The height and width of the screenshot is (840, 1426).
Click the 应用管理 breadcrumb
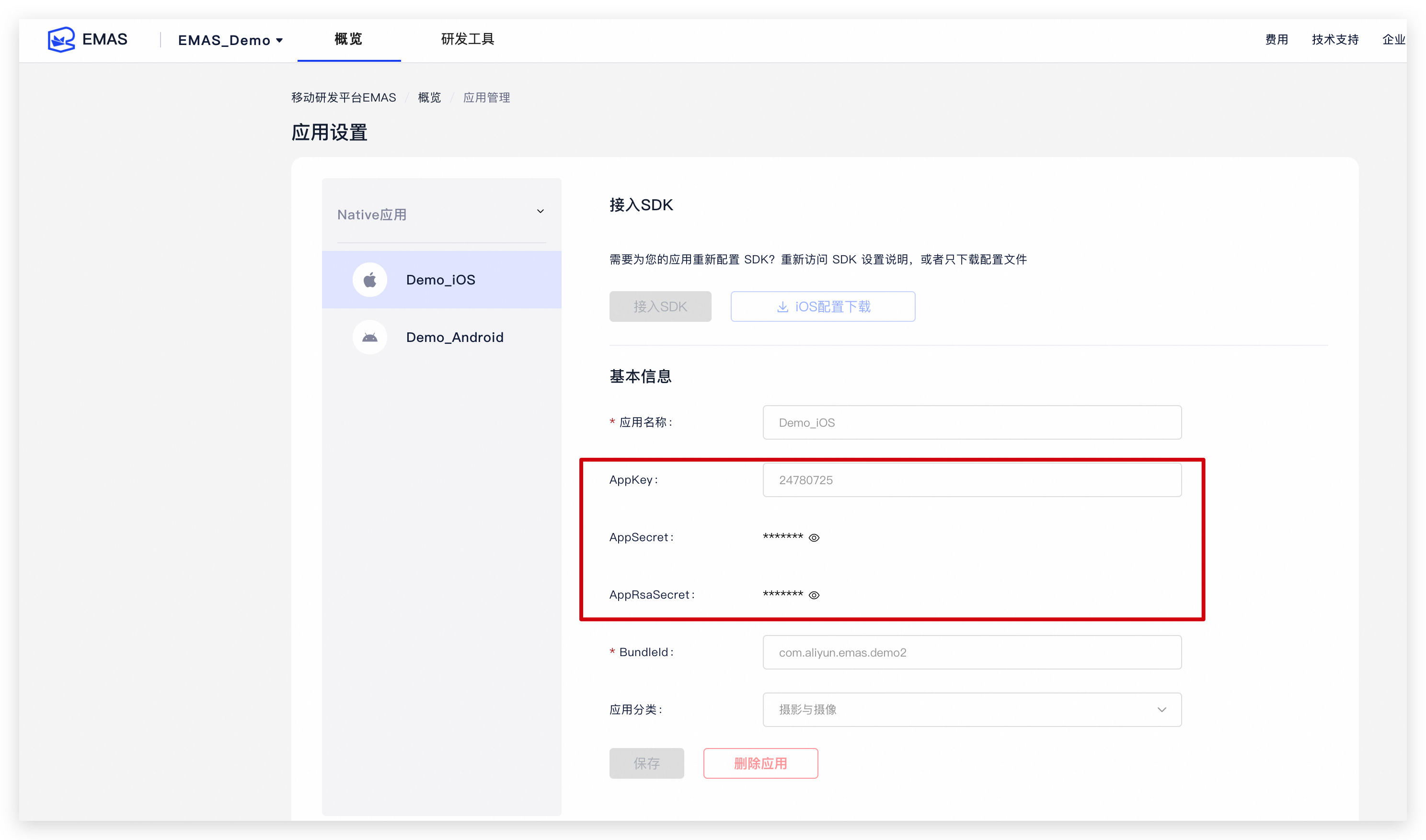[x=486, y=97]
